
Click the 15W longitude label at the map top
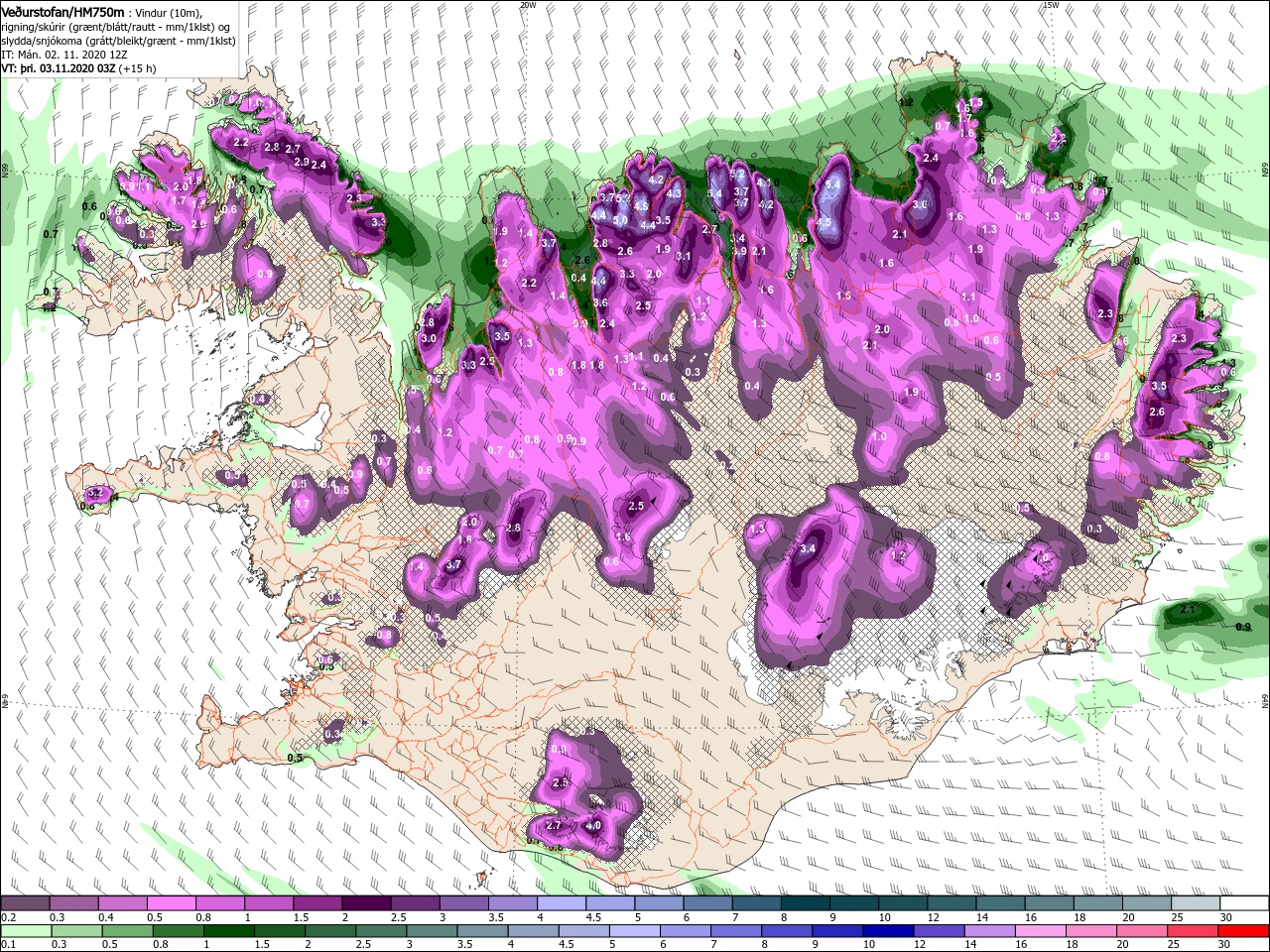(1051, 5)
